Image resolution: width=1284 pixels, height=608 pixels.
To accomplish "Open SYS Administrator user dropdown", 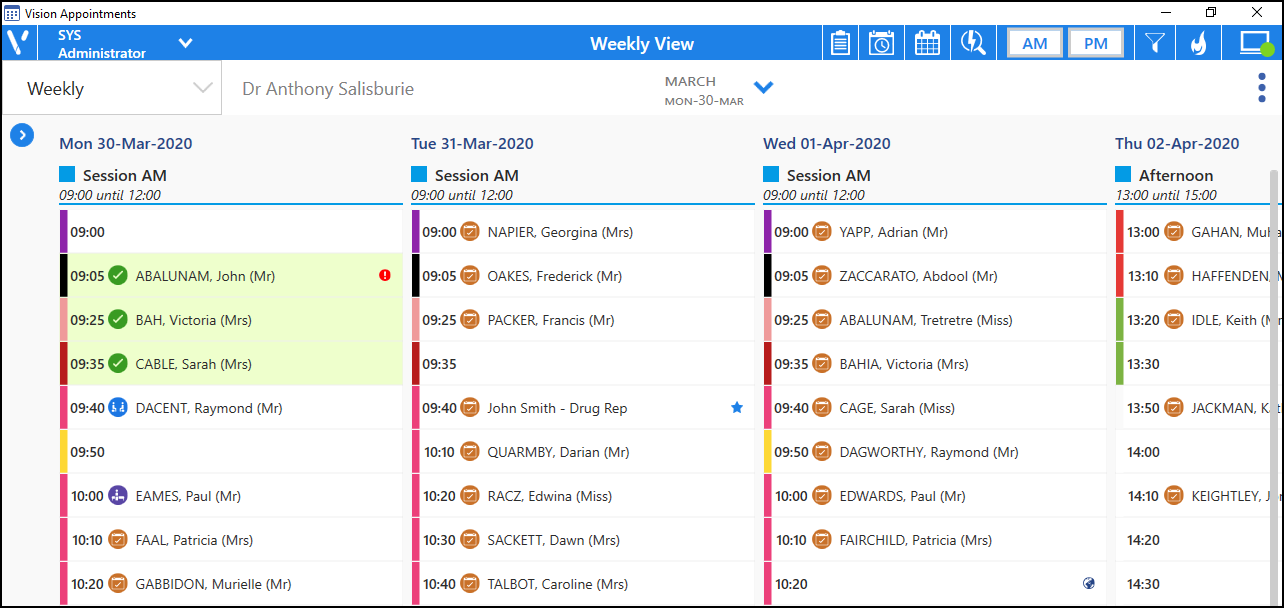I will coord(185,43).
